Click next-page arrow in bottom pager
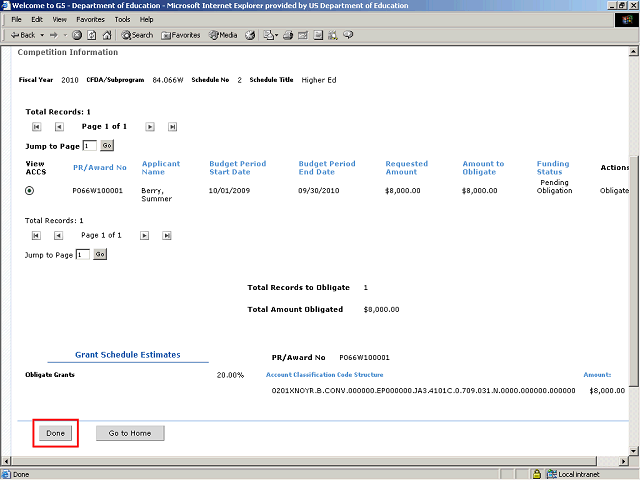 point(144,236)
